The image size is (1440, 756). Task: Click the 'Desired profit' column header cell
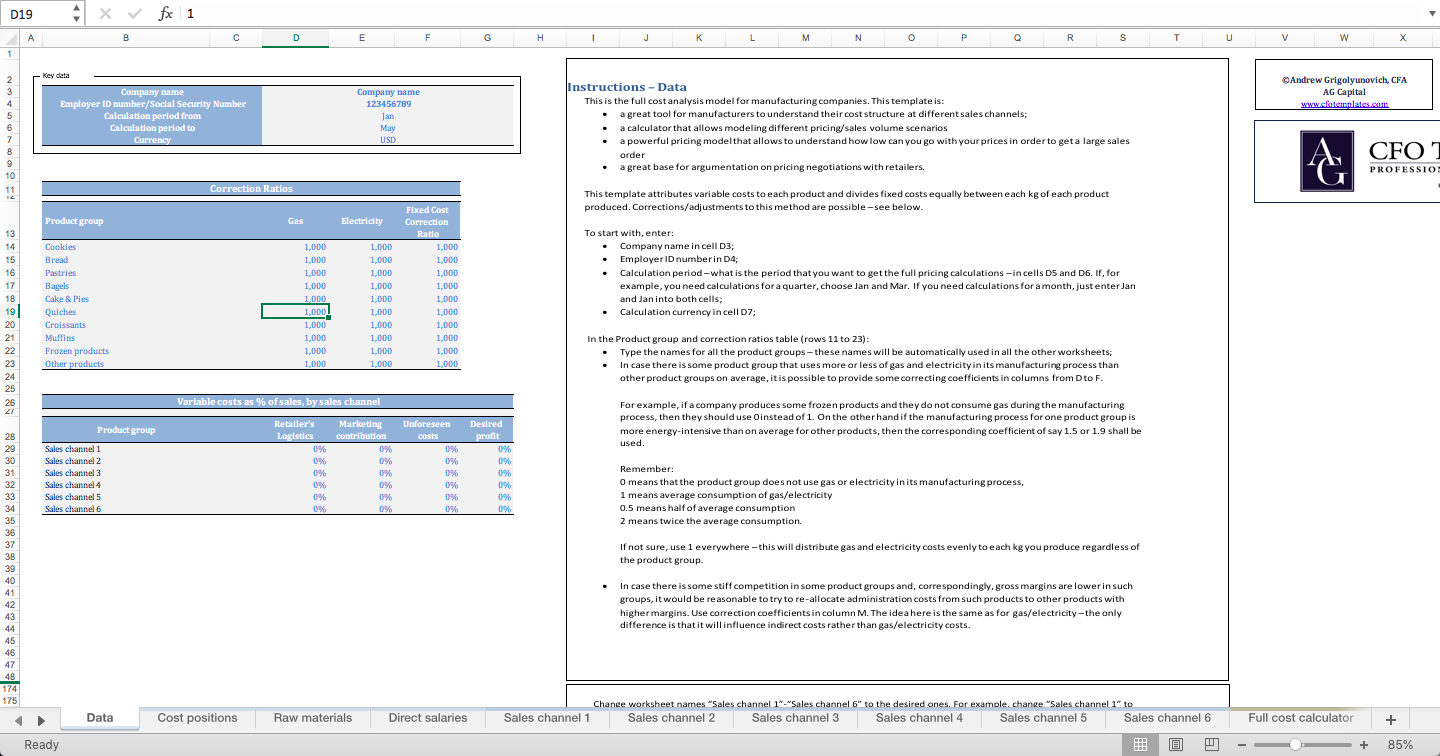click(x=487, y=430)
